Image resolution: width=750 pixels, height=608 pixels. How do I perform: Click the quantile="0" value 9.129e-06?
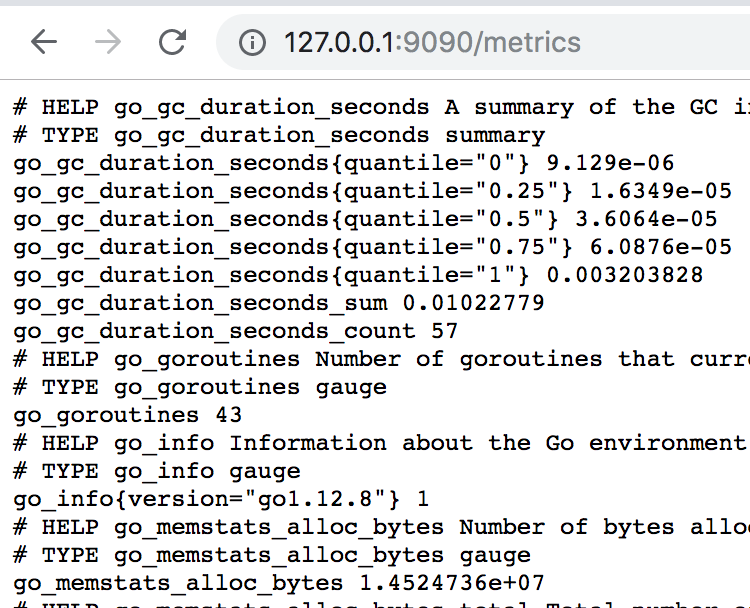pos(610,163)
